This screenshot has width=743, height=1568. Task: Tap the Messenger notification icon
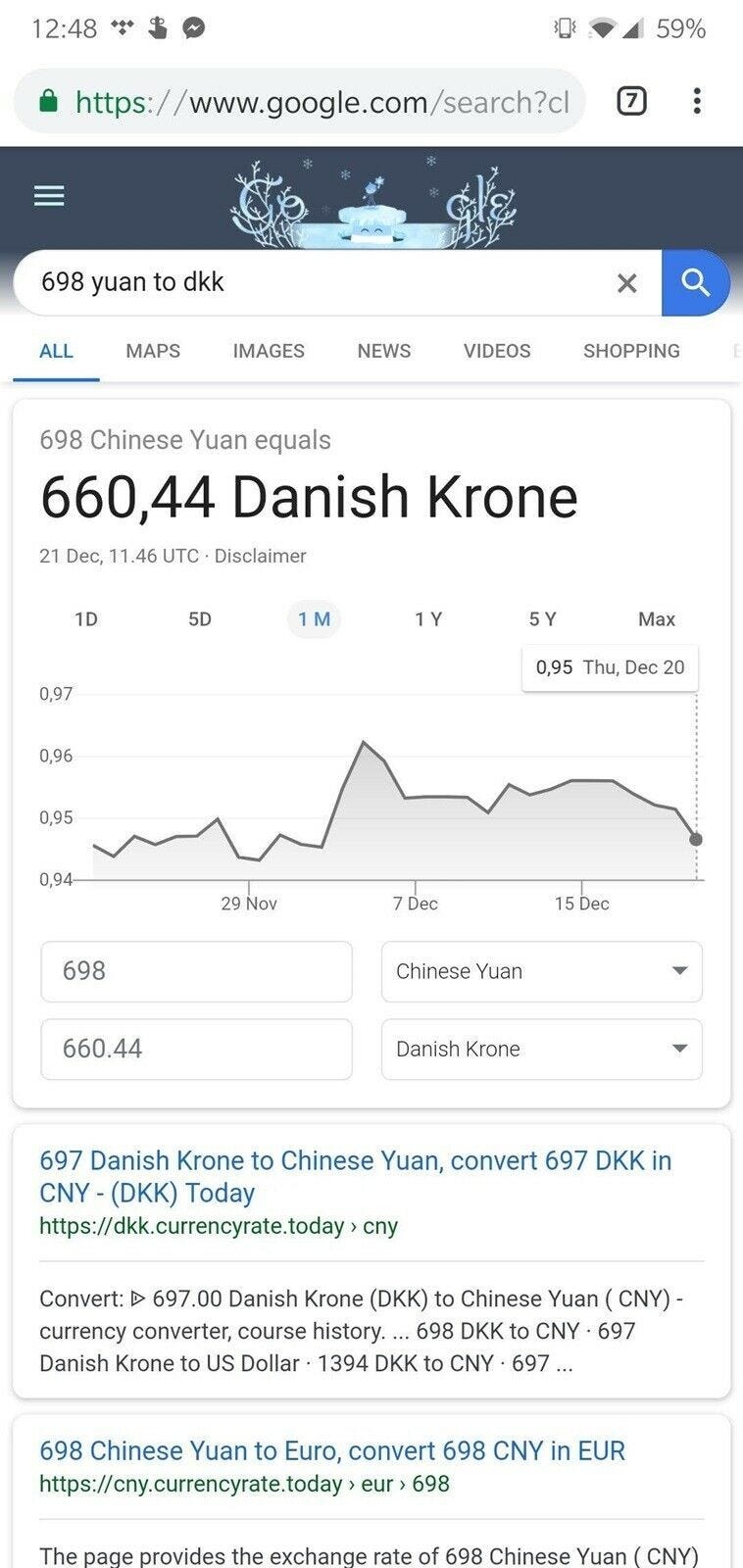tap(194, 28)
